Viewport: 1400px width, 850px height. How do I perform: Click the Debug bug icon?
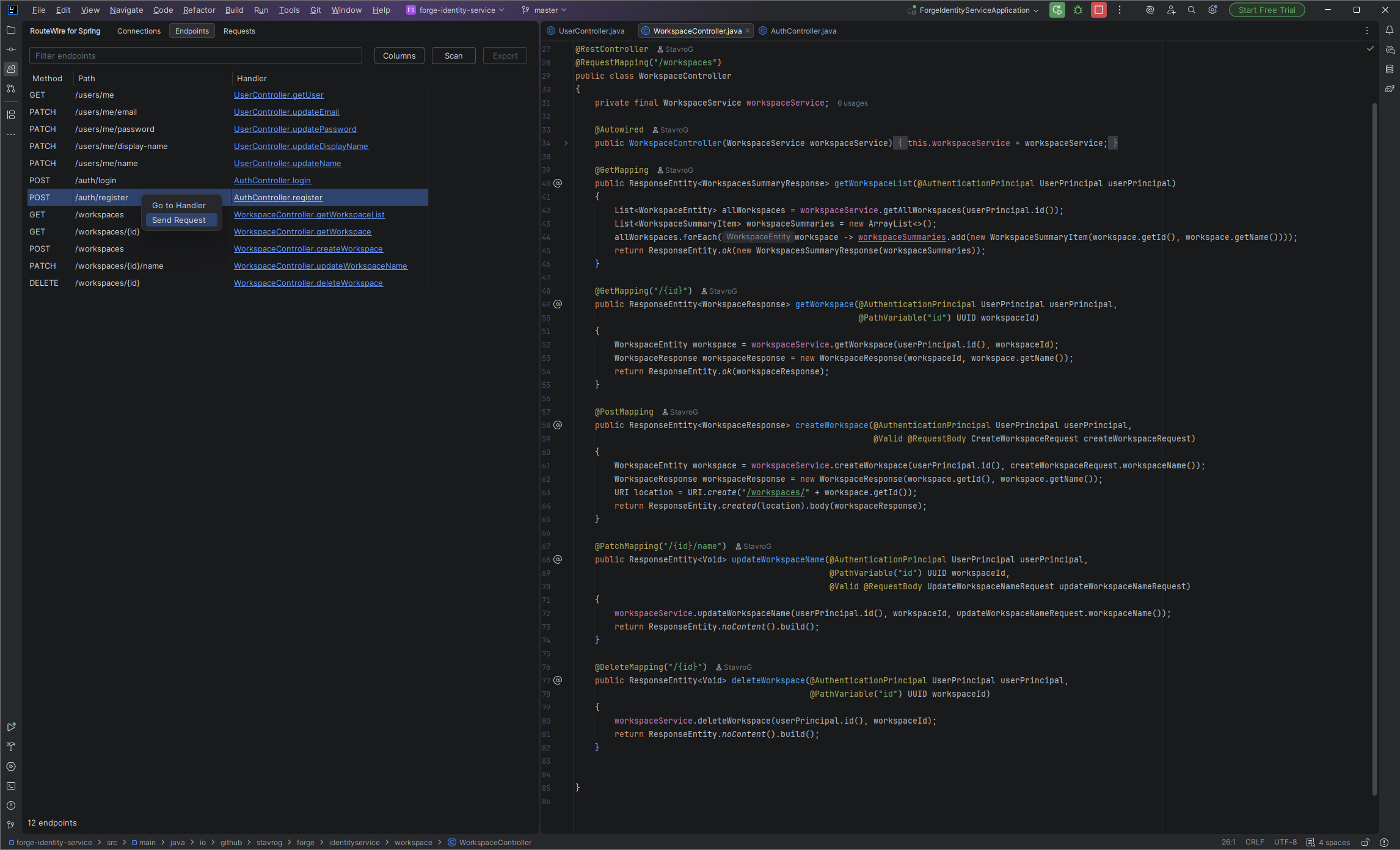pos(1078,10)
